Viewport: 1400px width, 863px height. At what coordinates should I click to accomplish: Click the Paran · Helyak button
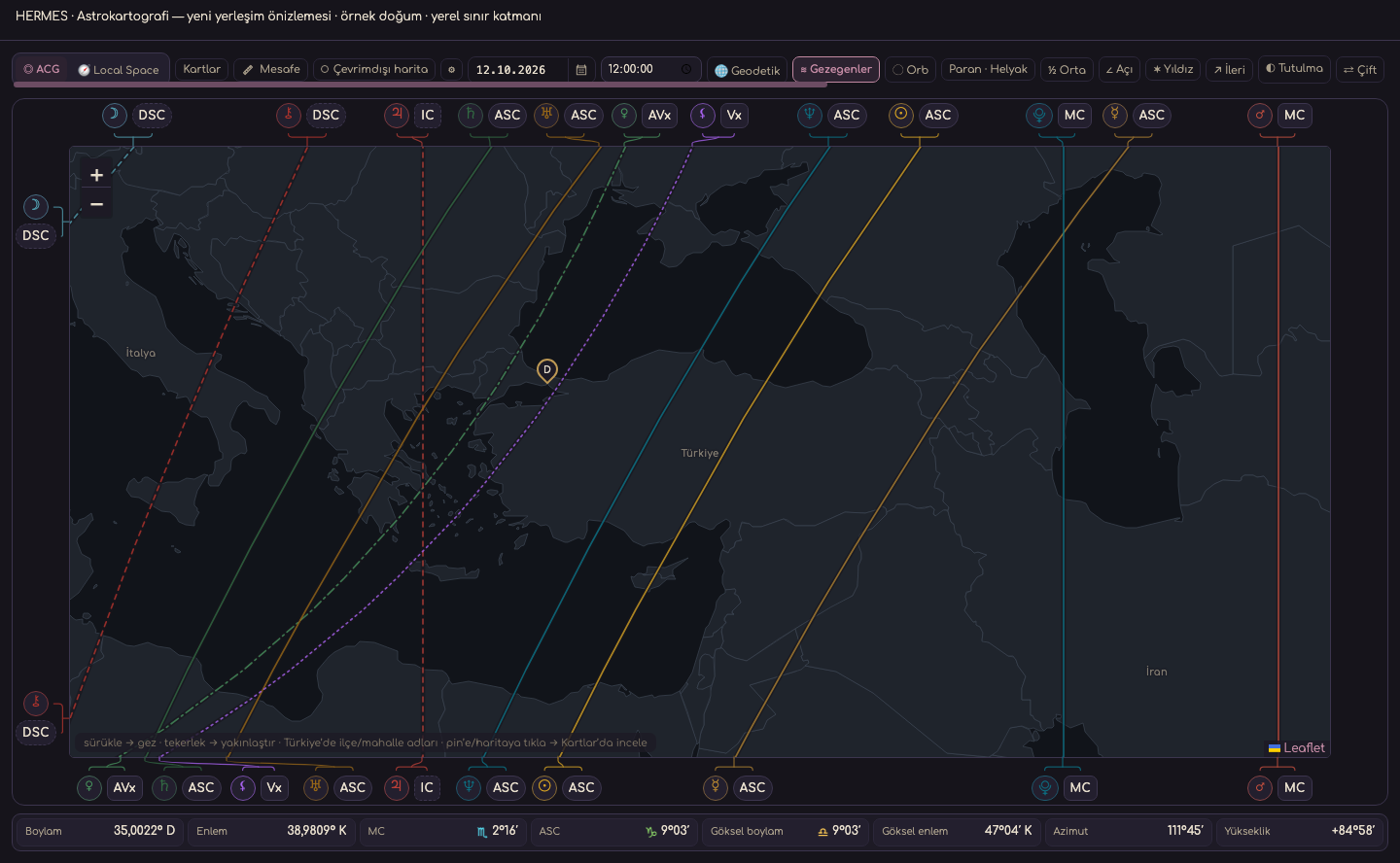pos(988,70)
